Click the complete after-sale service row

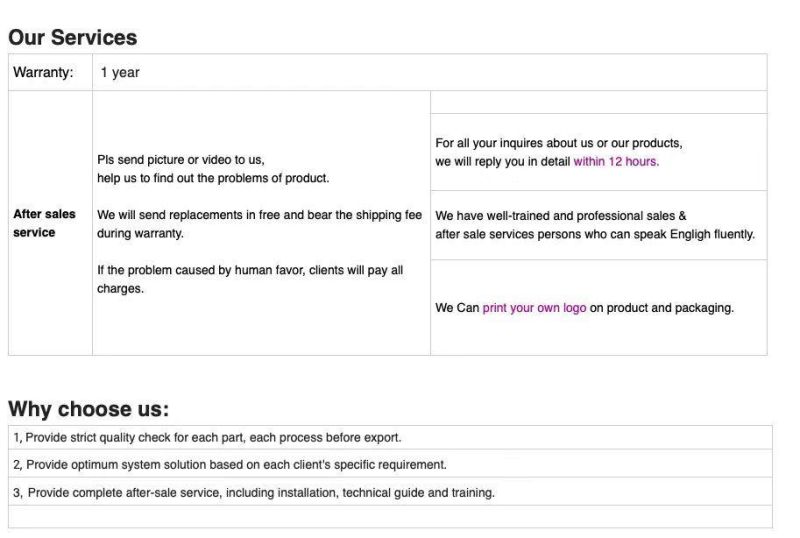pos(390,493)
